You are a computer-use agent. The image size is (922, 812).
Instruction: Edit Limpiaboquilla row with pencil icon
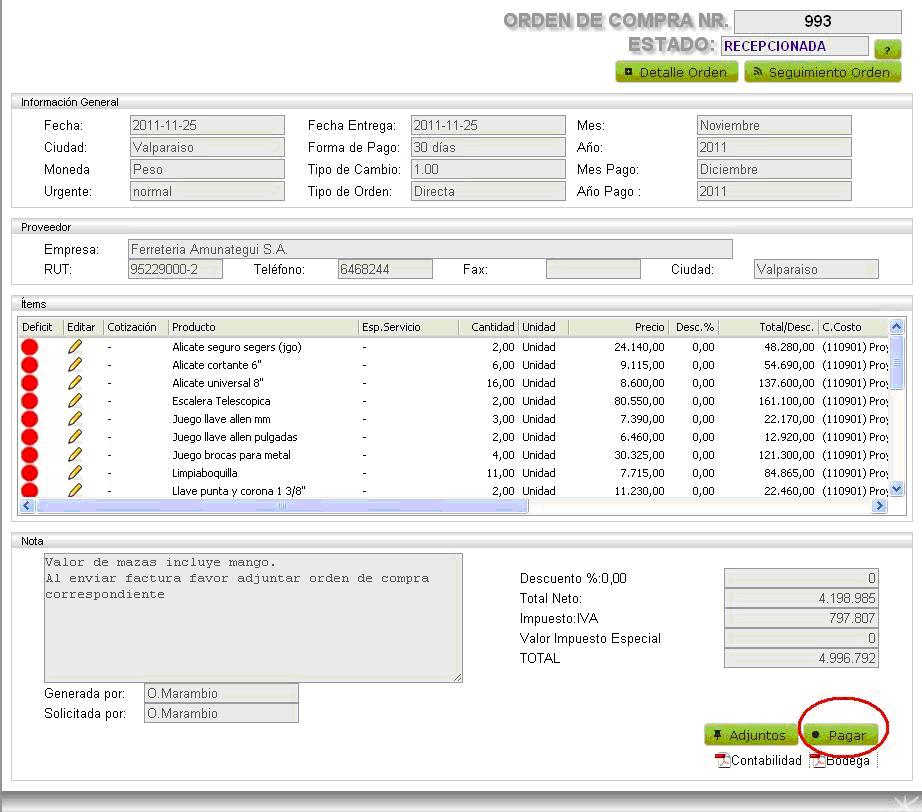click(75, 473)
